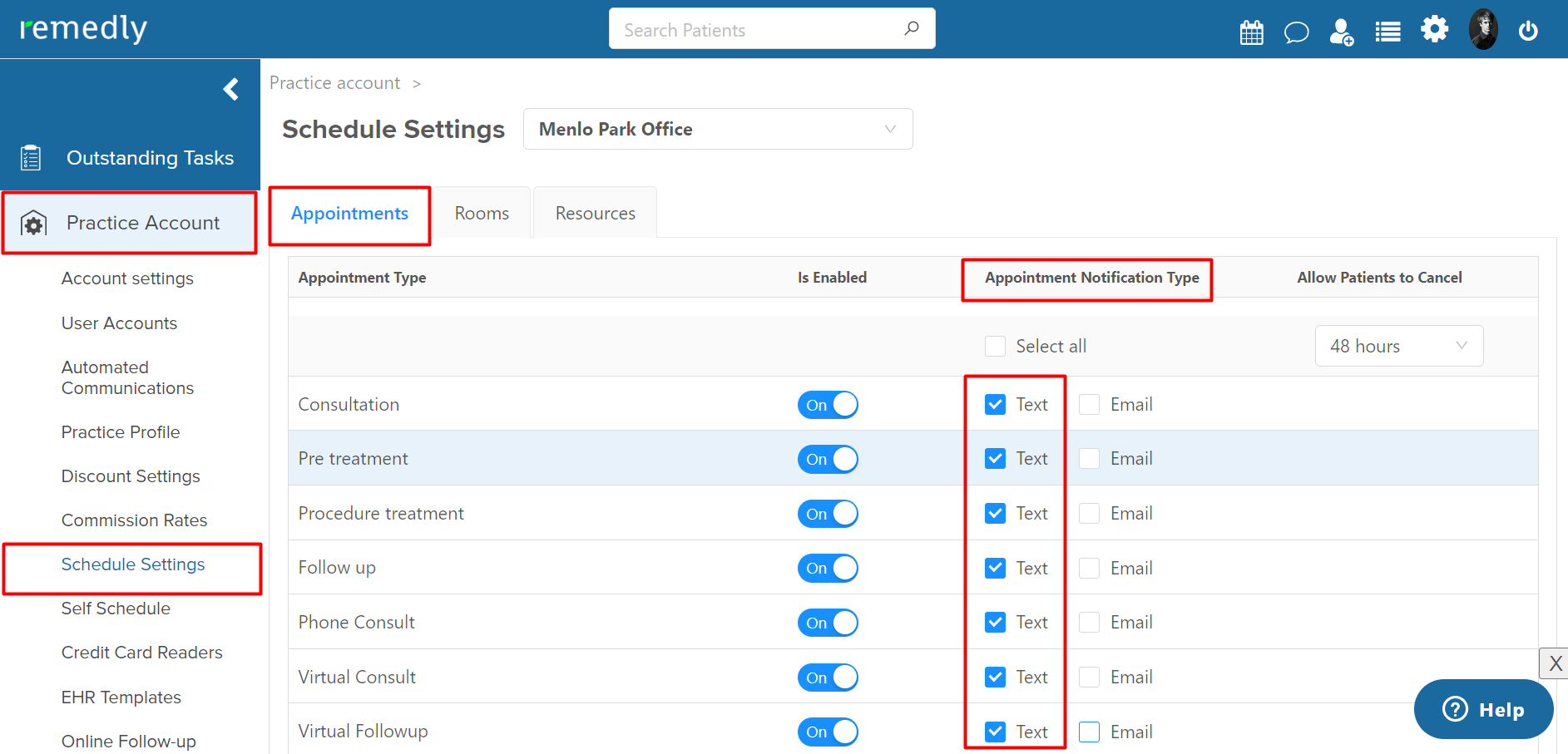
Task: Open the Menlo Park Office dropdown
Action: [718, 129]
